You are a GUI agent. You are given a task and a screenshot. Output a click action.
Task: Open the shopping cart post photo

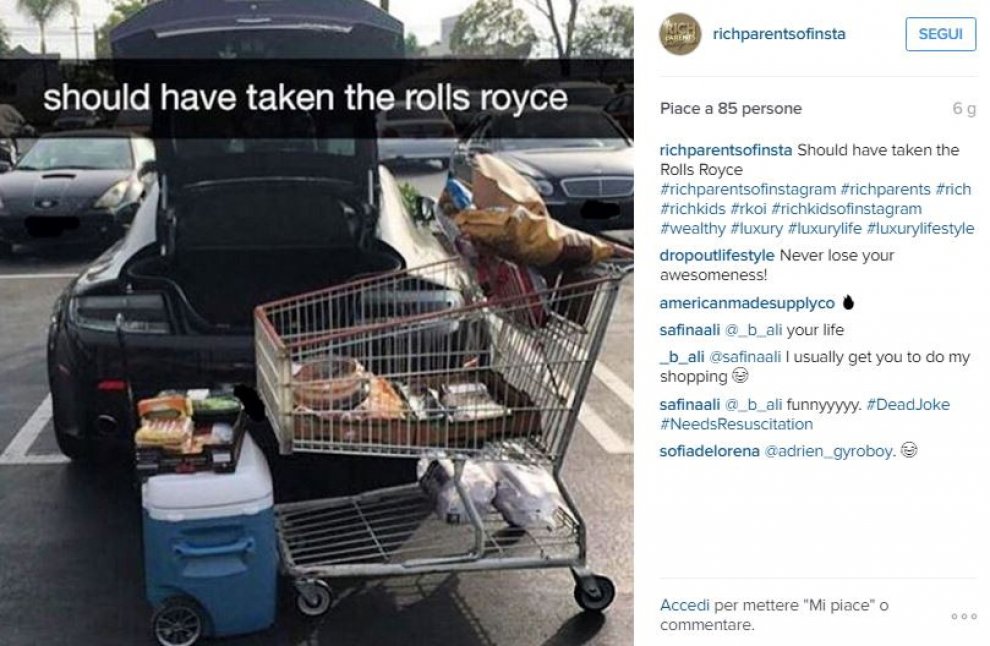click(x=317, y=323)
